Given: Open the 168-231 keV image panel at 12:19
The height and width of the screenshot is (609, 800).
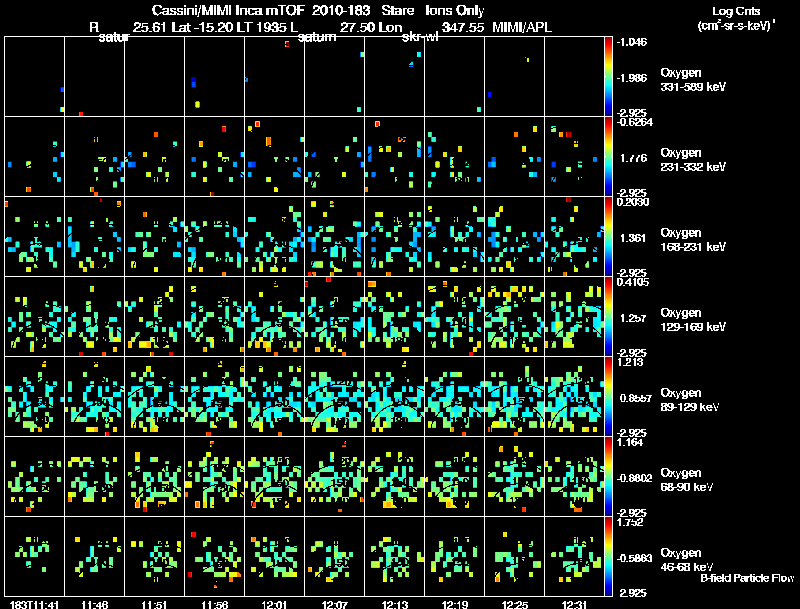Looking at the screenshot, I should point(454,236).
